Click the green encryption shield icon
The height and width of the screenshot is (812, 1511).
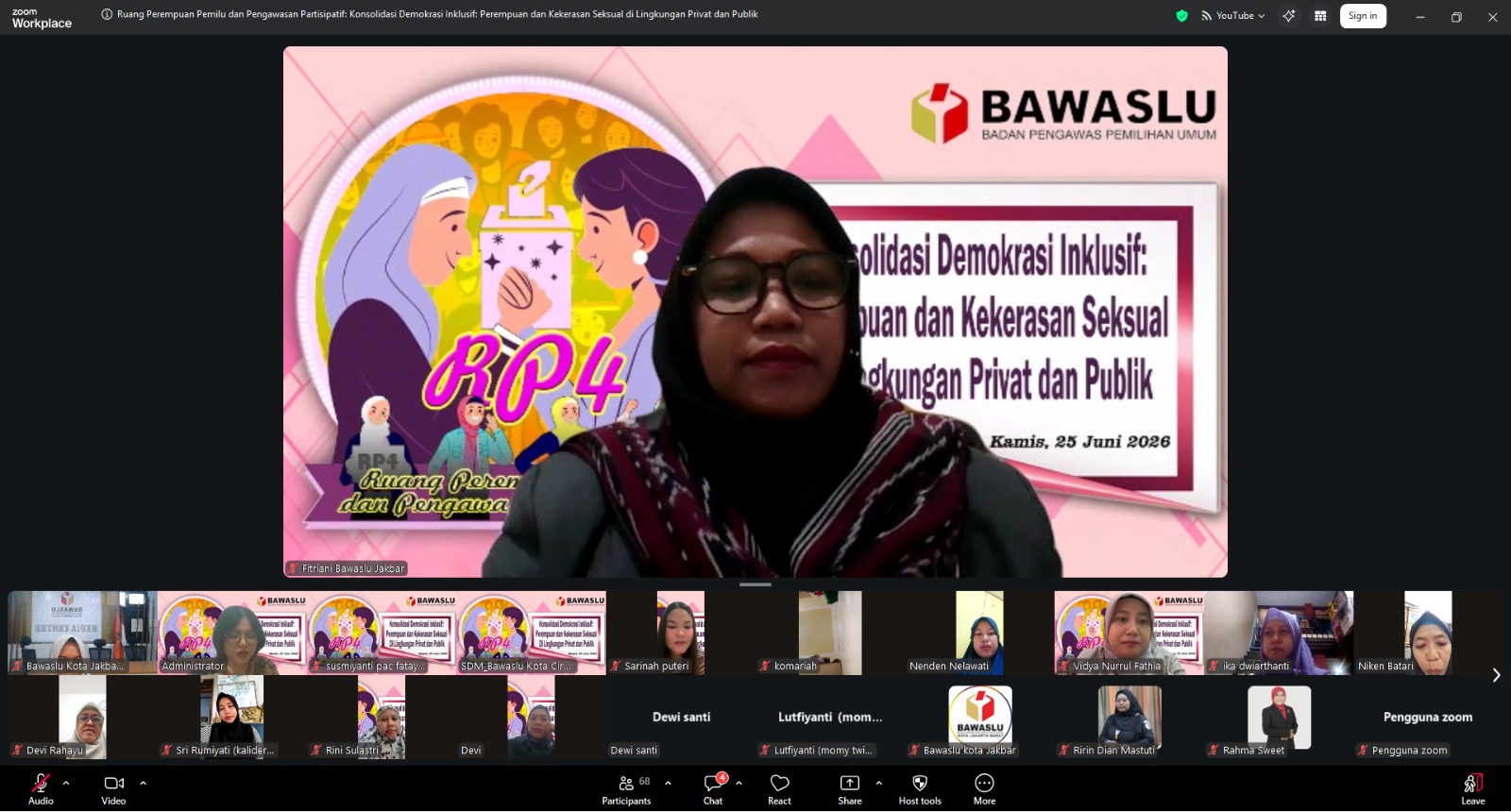click(x=1181, y=16)
